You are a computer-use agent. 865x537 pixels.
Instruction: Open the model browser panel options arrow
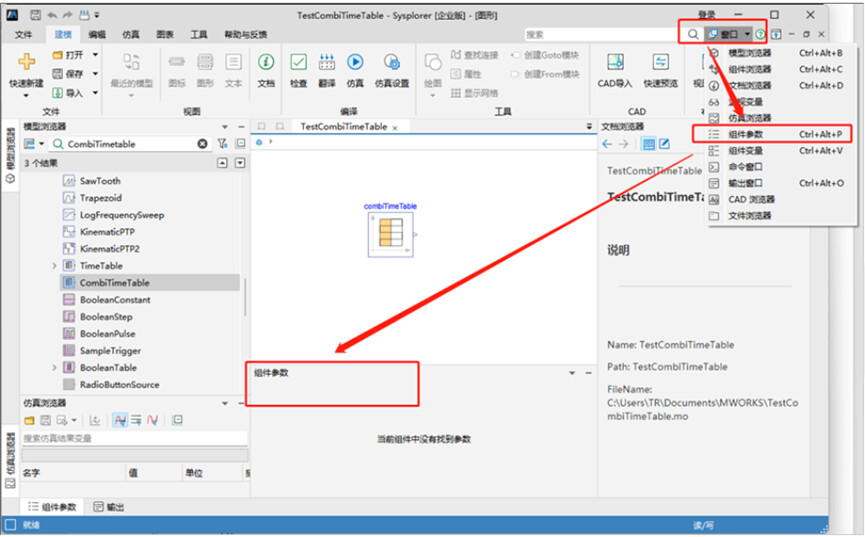(225, 127)
